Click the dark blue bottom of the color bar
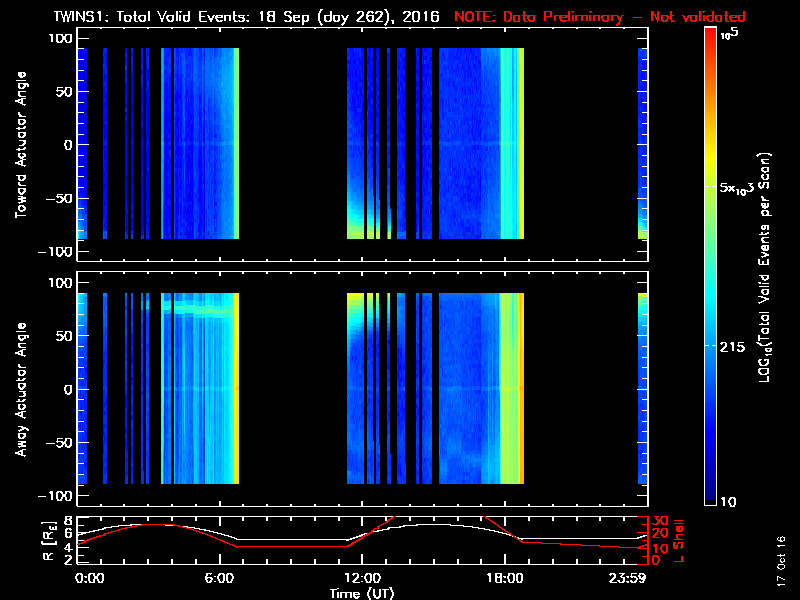 click(712, 495)
